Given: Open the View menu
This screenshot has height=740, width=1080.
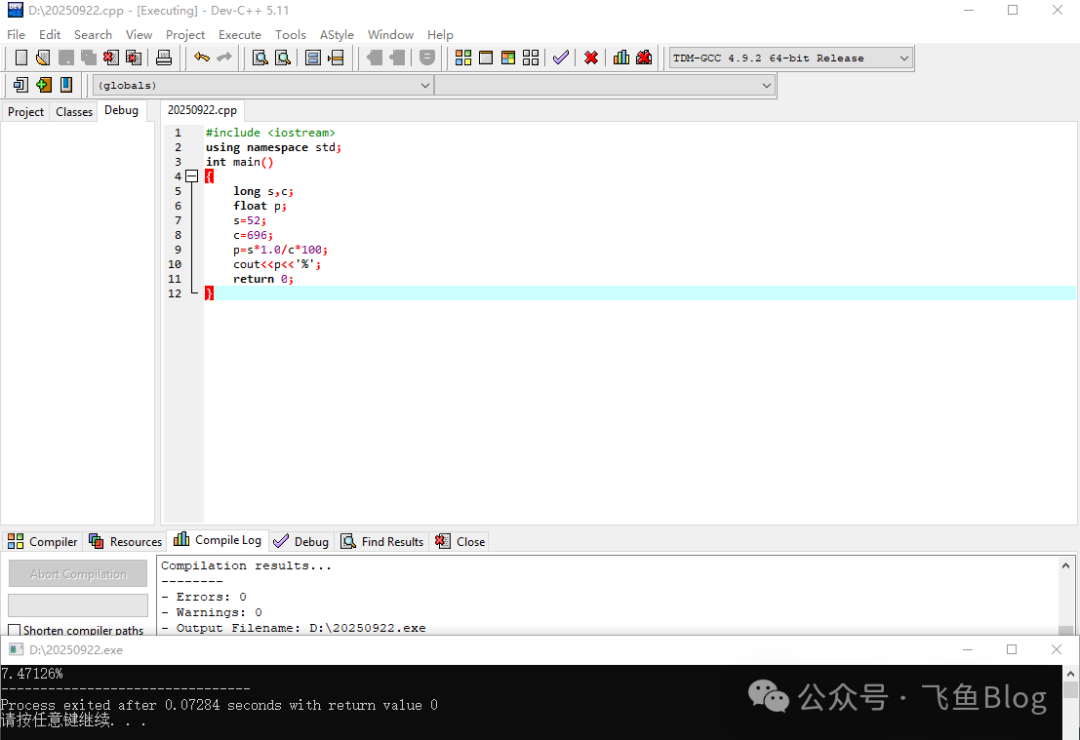Looking at the screenshot, I should pos(138,34).
